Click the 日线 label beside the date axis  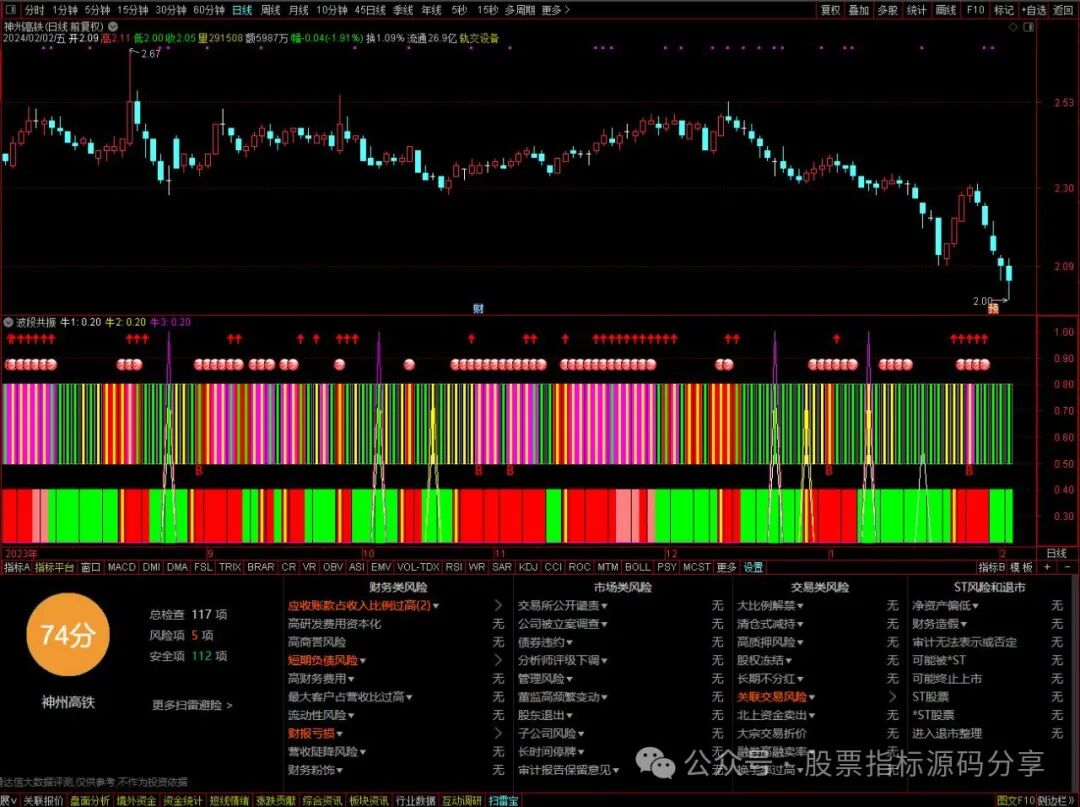(x=1057, y=553)
